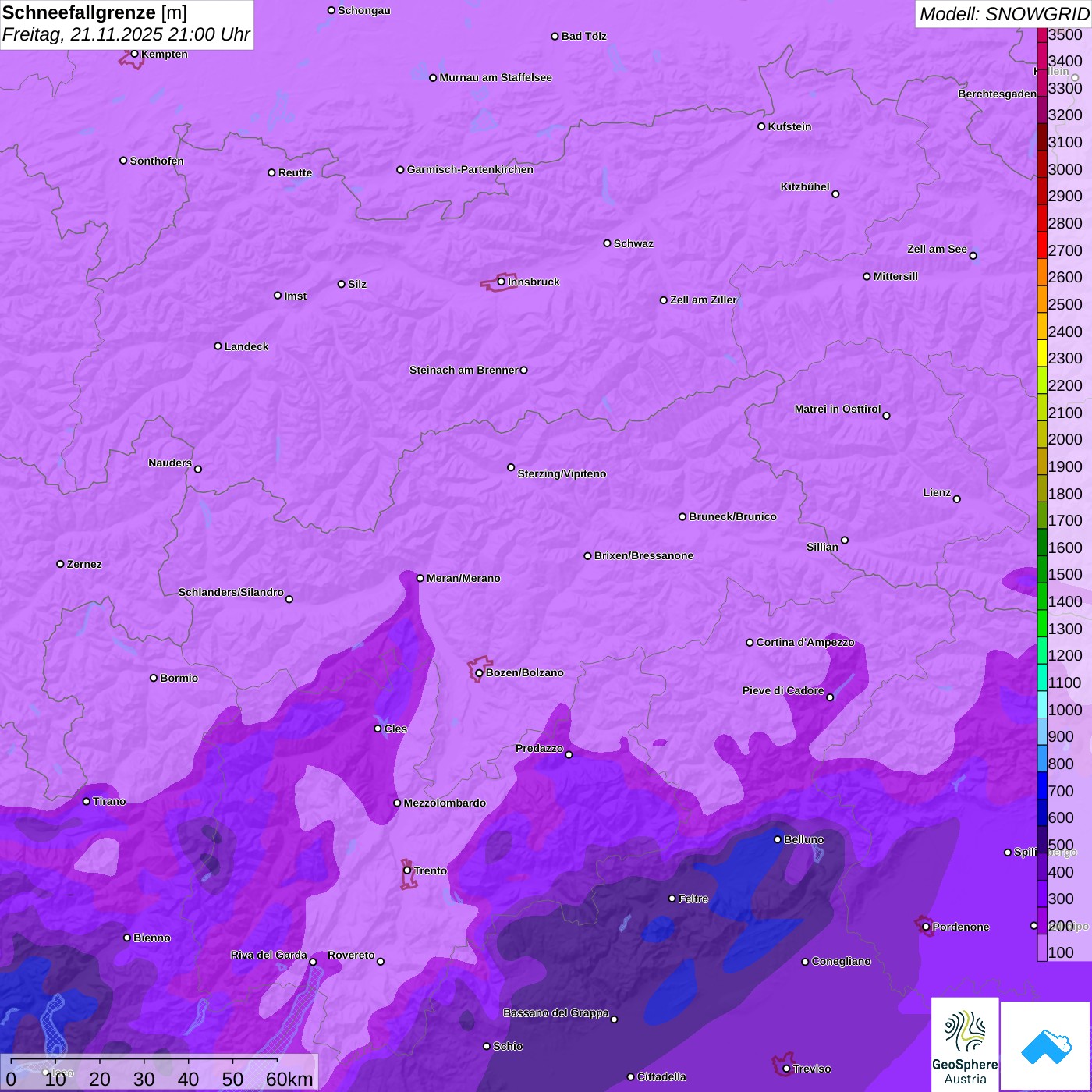Click the 'Sterzing/Vipiteno' label

562,473
